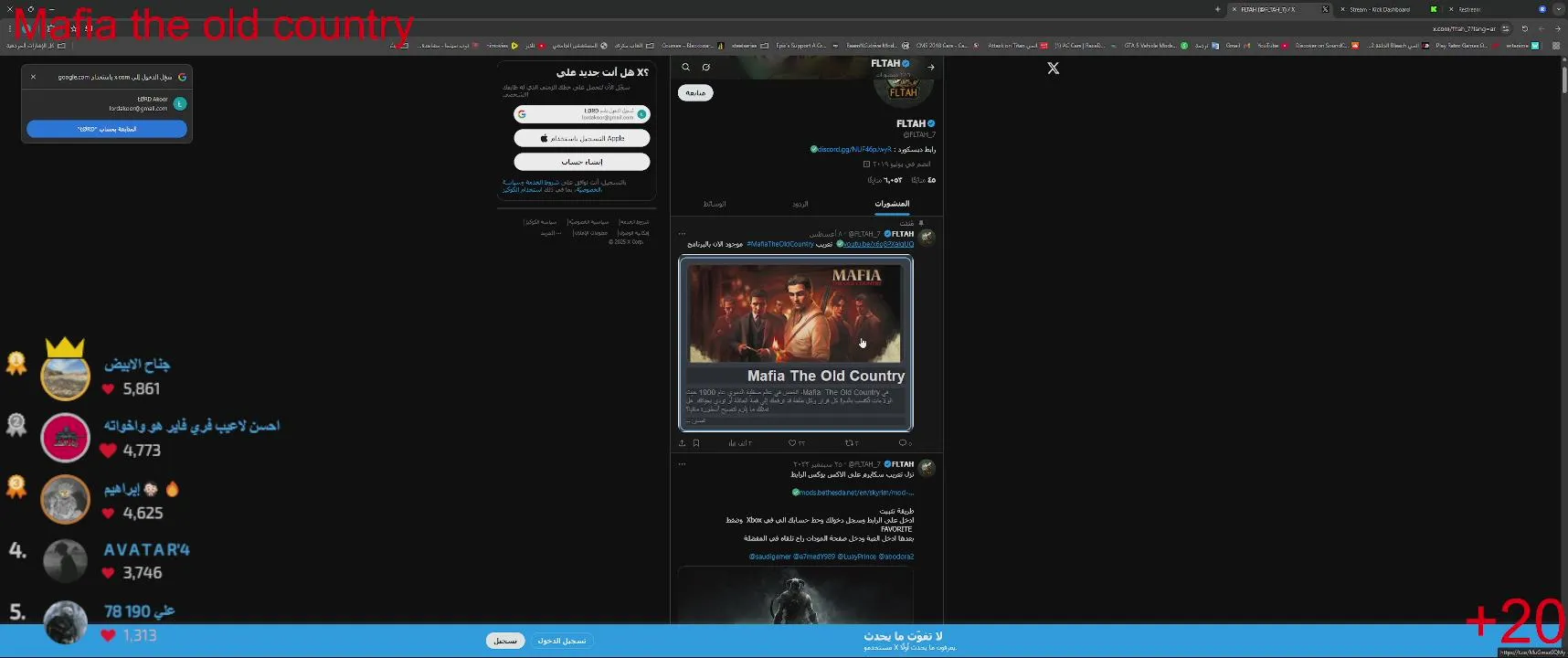
Task: Open the Attack on Titan bookmark
Action: (x=1016, y=45)
